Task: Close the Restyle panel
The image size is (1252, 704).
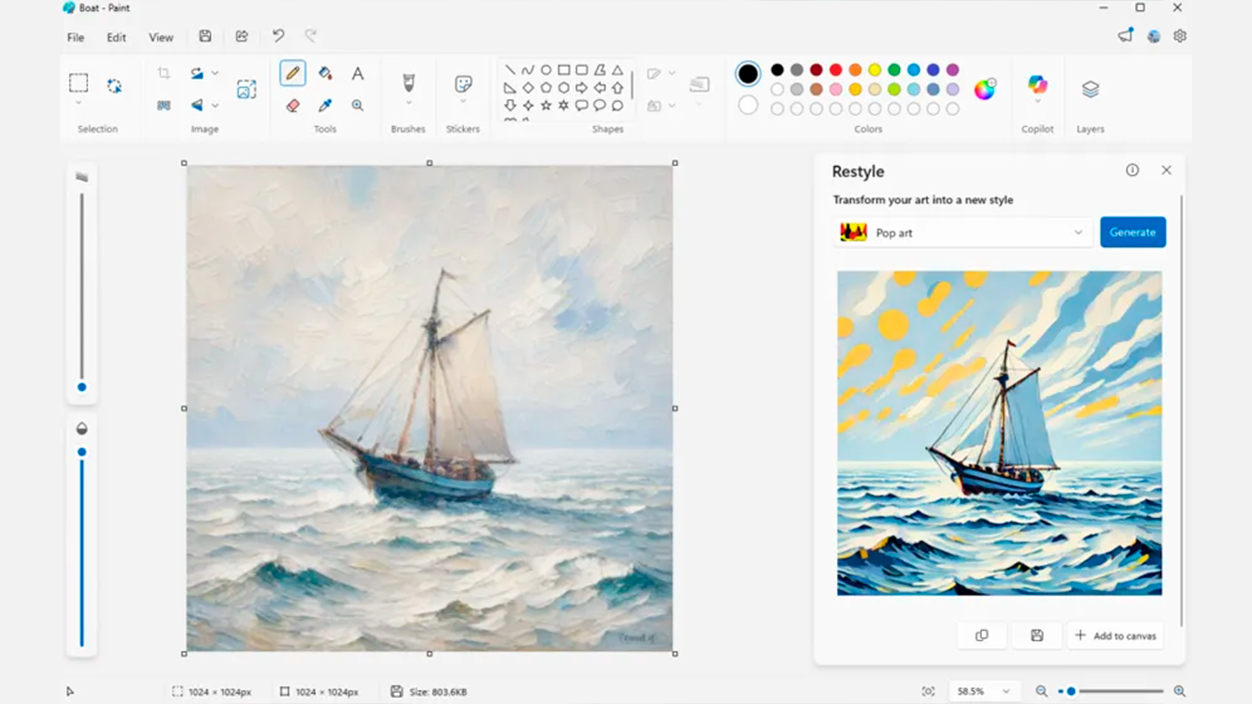Action: [1166, 171]
